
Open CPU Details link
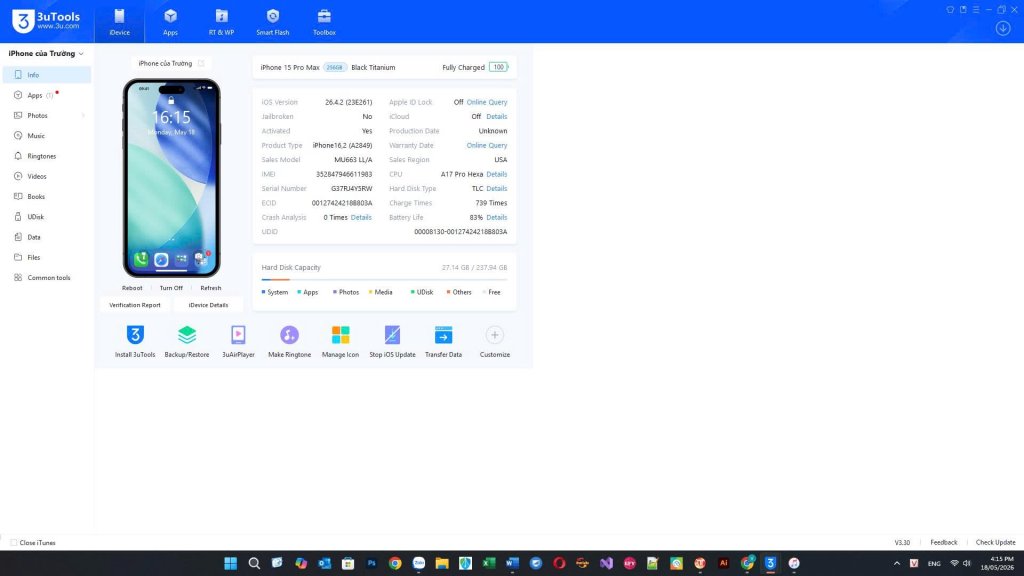pyautogui.click(x=496, y=174)
